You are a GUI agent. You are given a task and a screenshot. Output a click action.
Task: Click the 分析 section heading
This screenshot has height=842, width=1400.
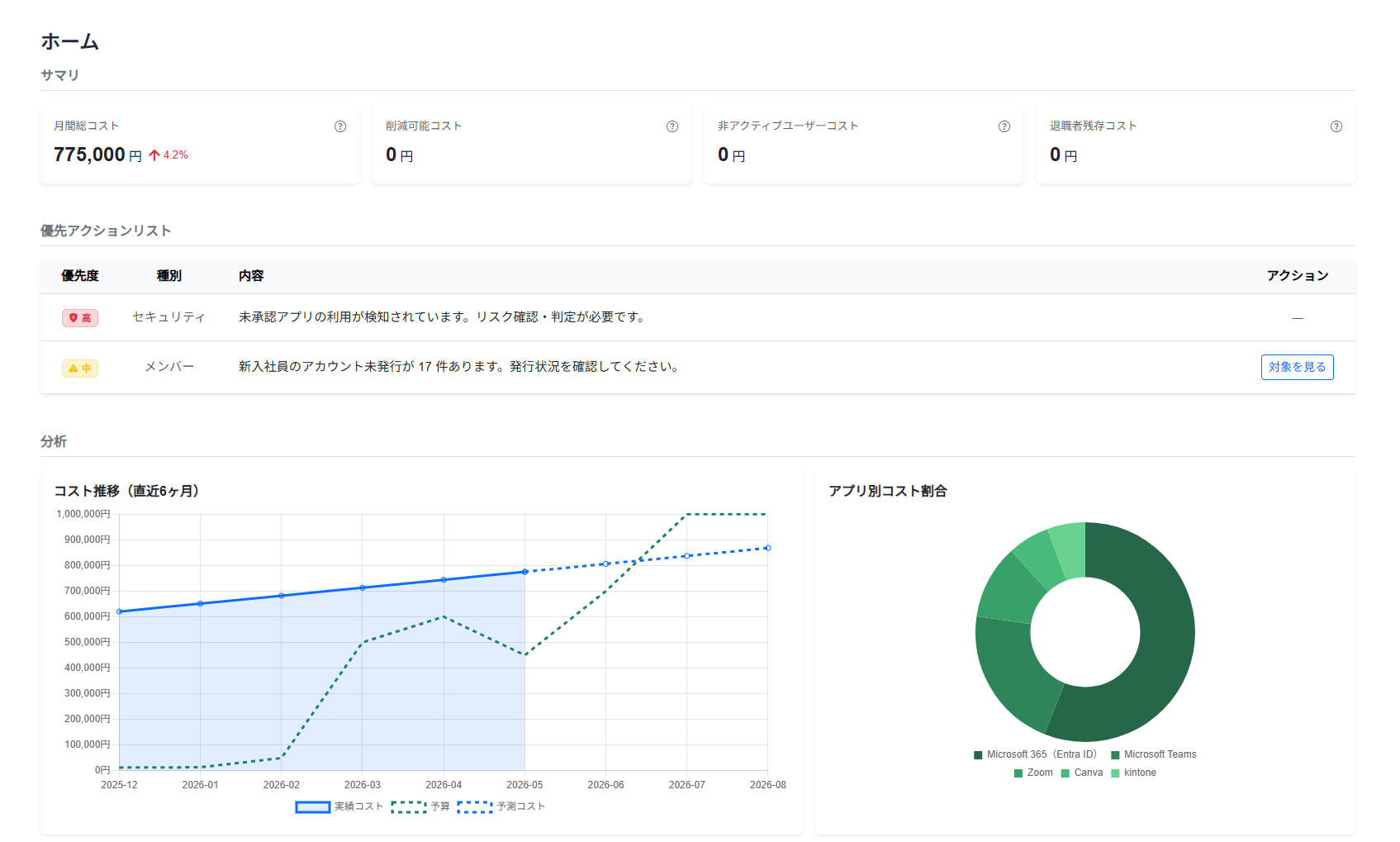54,441
